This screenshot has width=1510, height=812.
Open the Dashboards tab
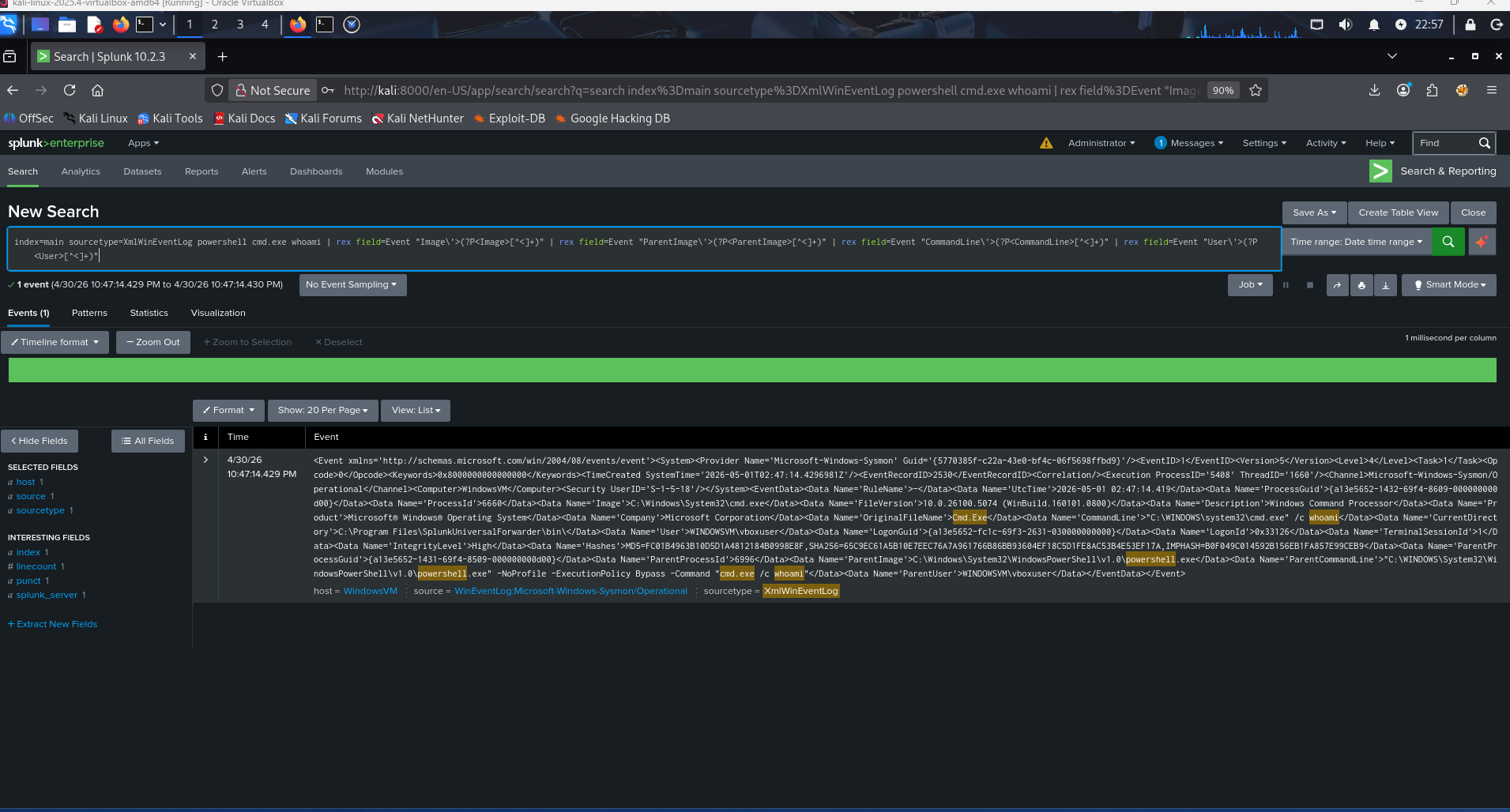coord(316,171)
